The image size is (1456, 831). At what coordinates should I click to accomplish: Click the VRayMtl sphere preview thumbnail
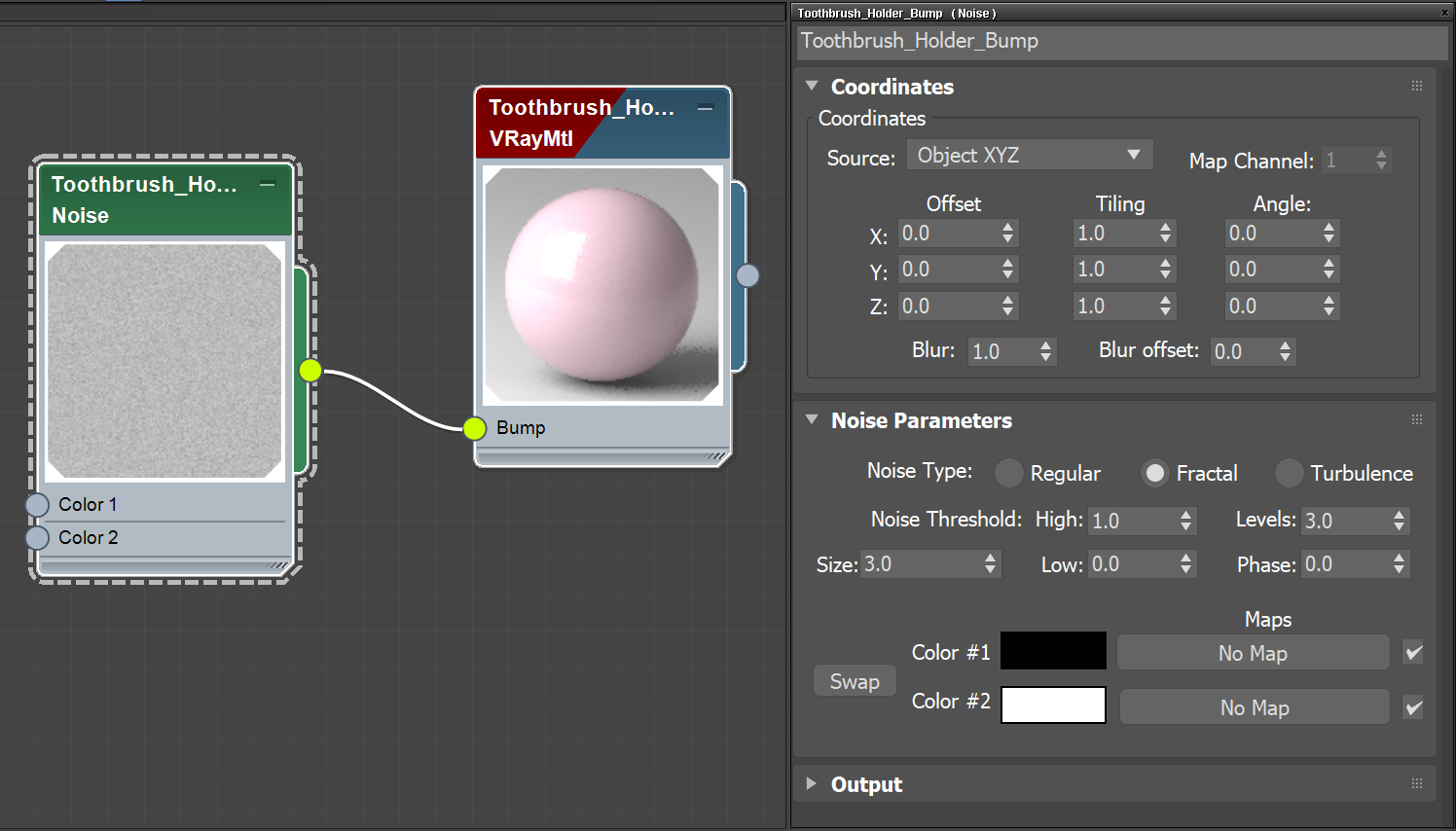click(x=601, y=284)
